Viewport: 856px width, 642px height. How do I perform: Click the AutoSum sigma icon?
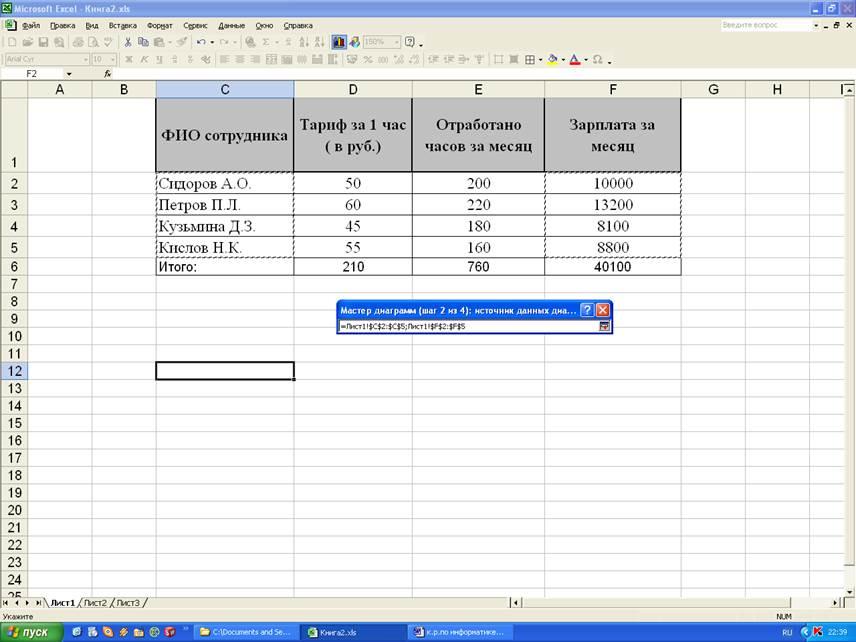[265, 42]
